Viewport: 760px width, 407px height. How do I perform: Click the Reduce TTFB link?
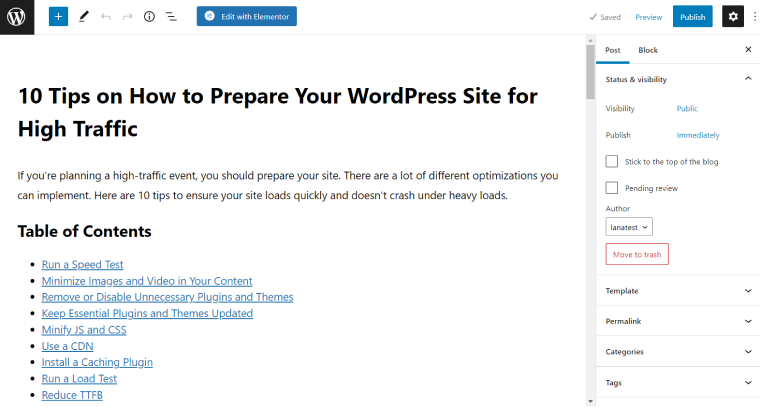72,395
